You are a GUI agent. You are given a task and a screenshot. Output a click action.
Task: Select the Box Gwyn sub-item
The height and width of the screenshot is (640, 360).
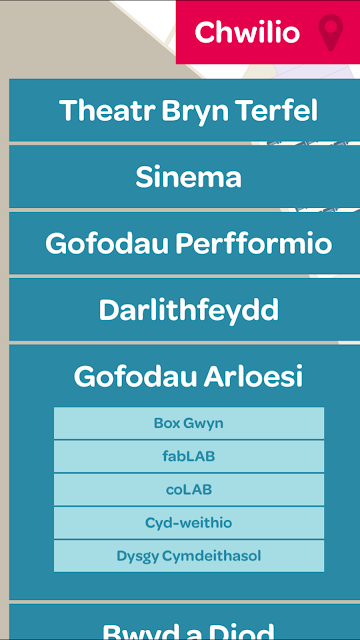[189, 423]
